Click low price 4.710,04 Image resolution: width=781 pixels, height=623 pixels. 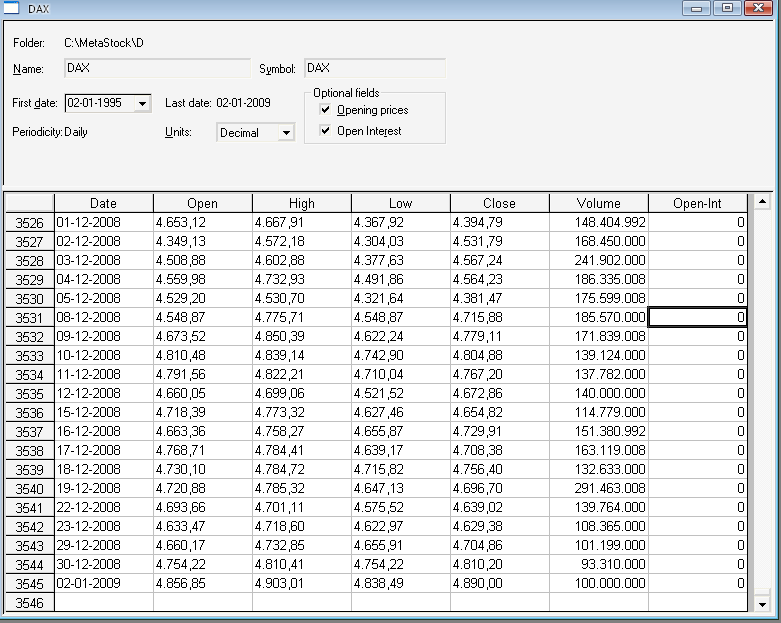pyautogui.click(x=401, y=374)
